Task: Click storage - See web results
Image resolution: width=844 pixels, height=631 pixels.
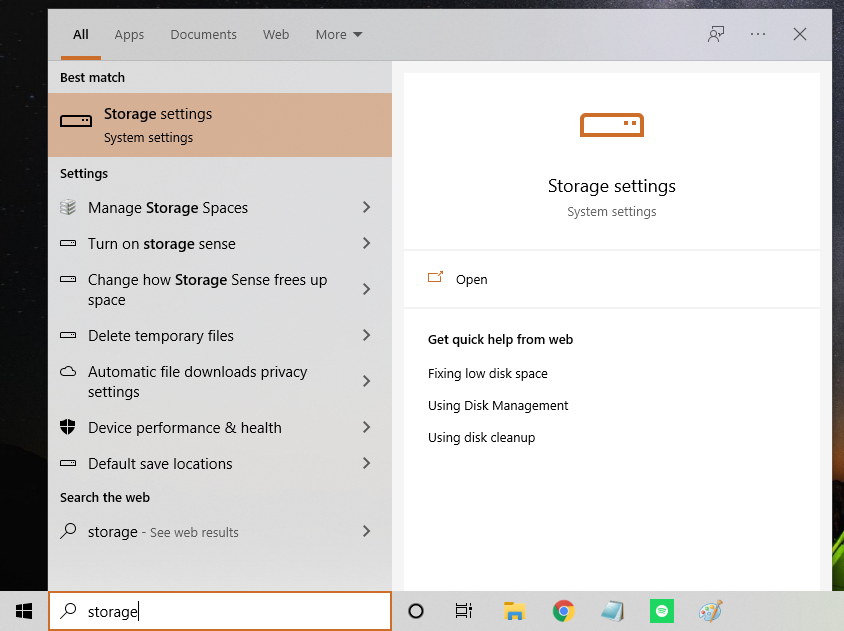Action: point(220,532)
